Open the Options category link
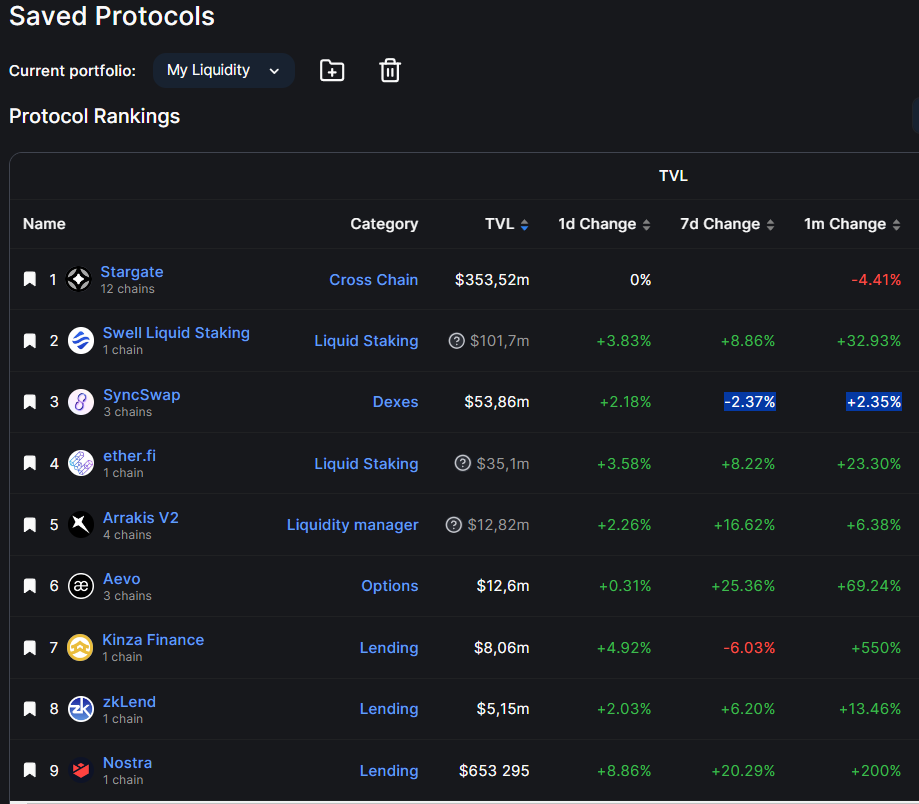The width and height of the screenshot is (919, 804). tap(390, 585)
